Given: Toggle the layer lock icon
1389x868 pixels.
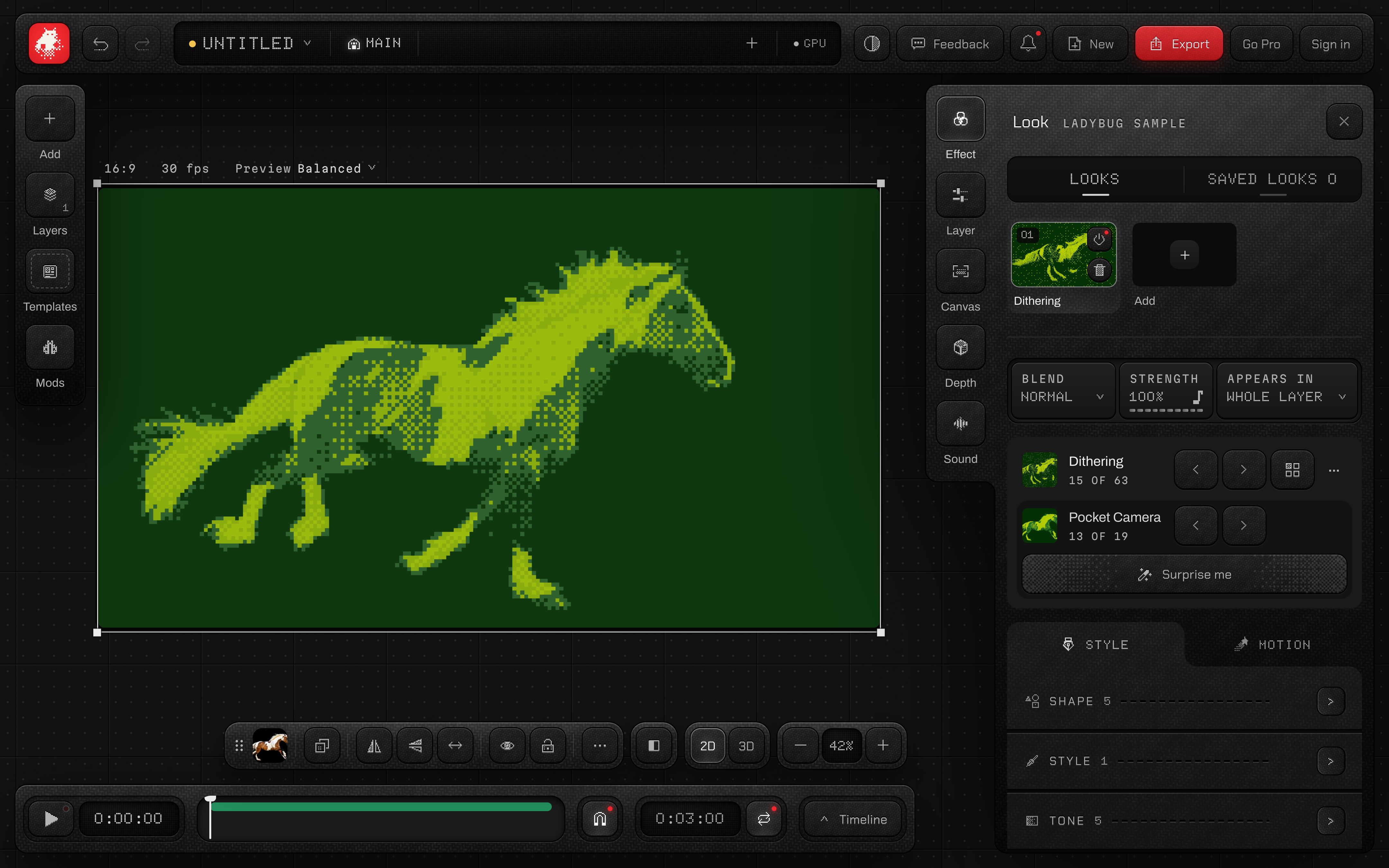Looking at the screenshot, I should (548, 746).
